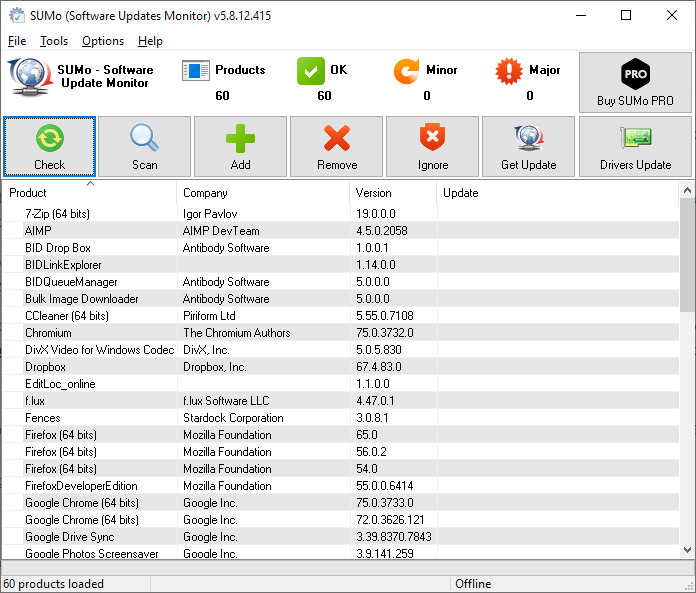Click the Get Update globe button
This screenshot has width=696, height=593.
point(528,146)
